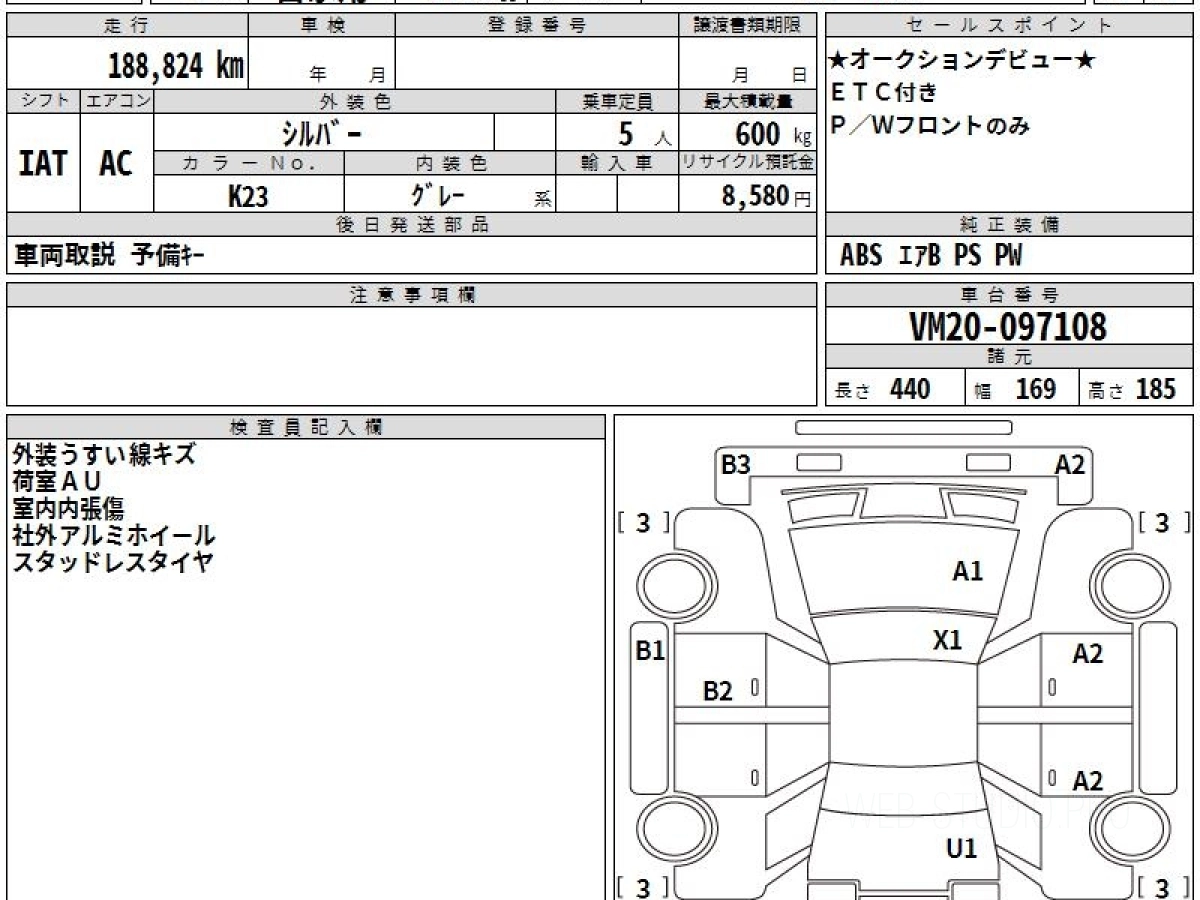
Task: Select the B1 damage mark on the diagram
Action: [x=650, y=651]
